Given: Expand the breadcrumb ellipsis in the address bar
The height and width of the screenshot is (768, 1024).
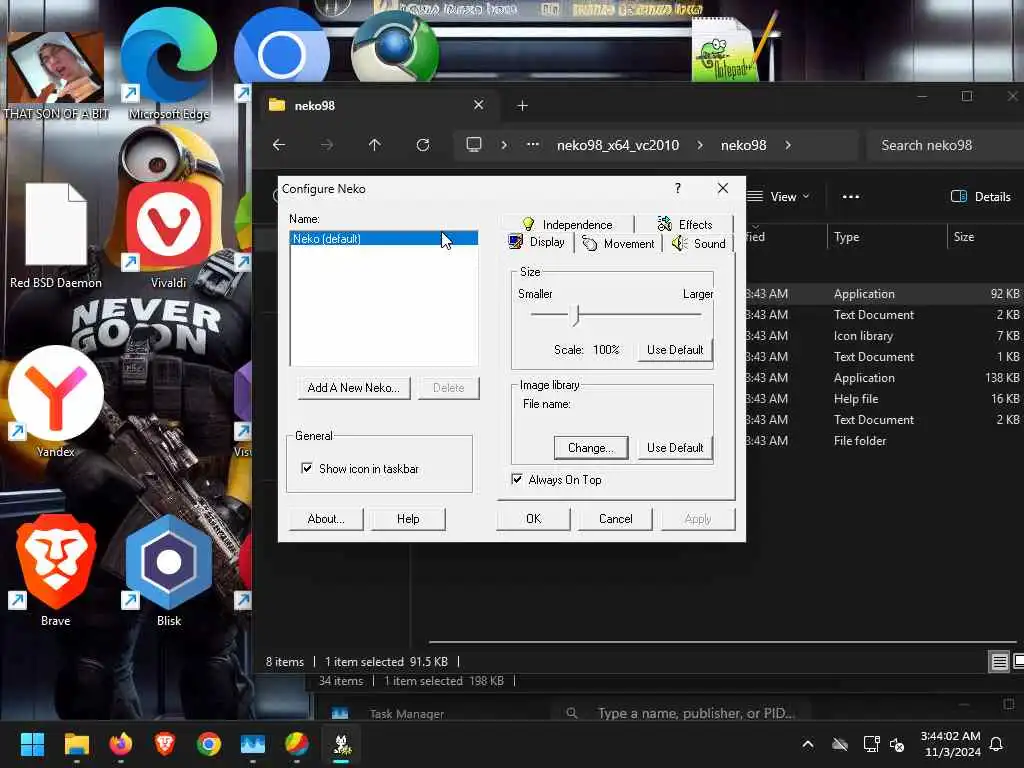Looking at the screenshot, I should 533,145.
